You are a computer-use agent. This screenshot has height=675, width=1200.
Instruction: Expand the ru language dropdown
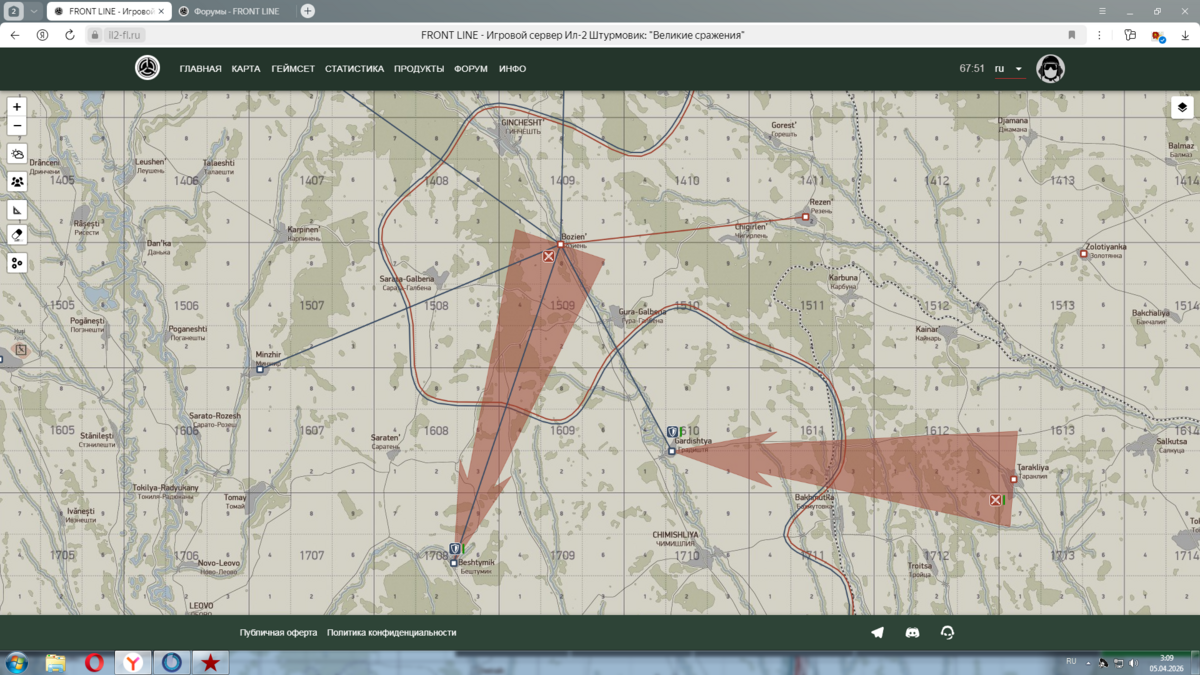pyautogui.click(x=1008, y=69)
